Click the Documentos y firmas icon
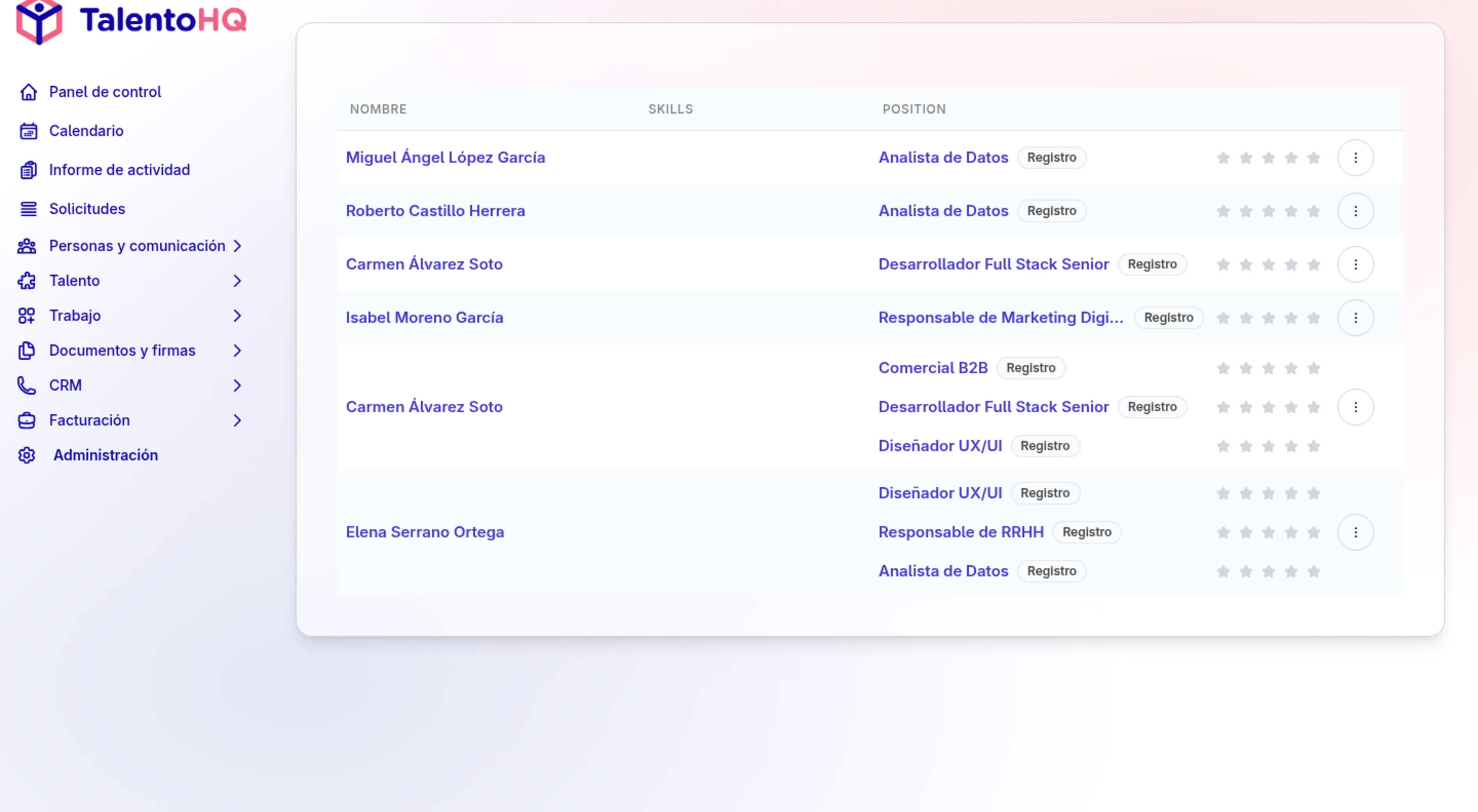 [x=27, y=351]
